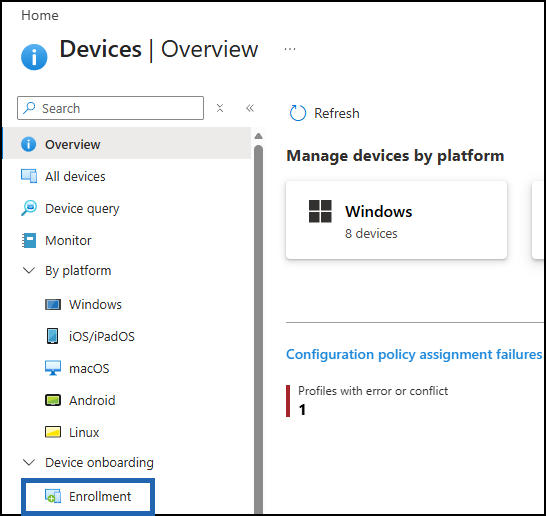This screenshot has width=546, height=516.
Task: Click the circular Refresh arrow icon
Action: click(298, 113)
